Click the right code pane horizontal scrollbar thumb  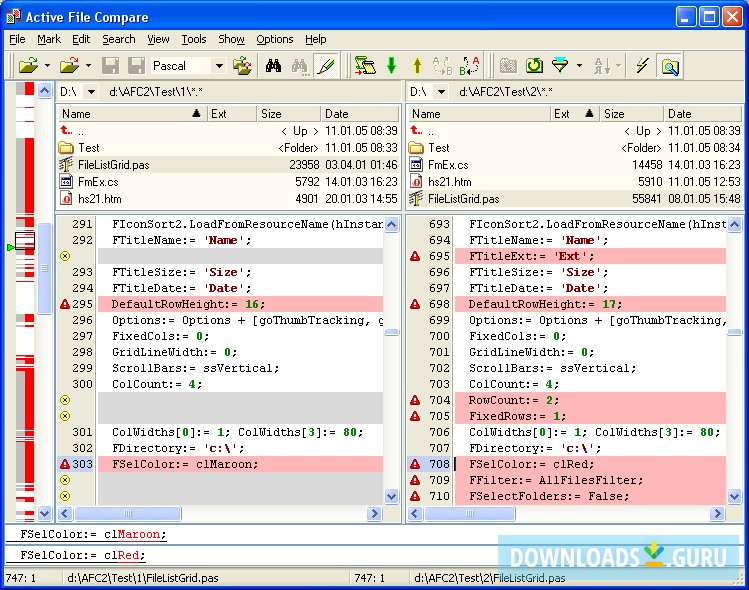click(x=470, y=514)
